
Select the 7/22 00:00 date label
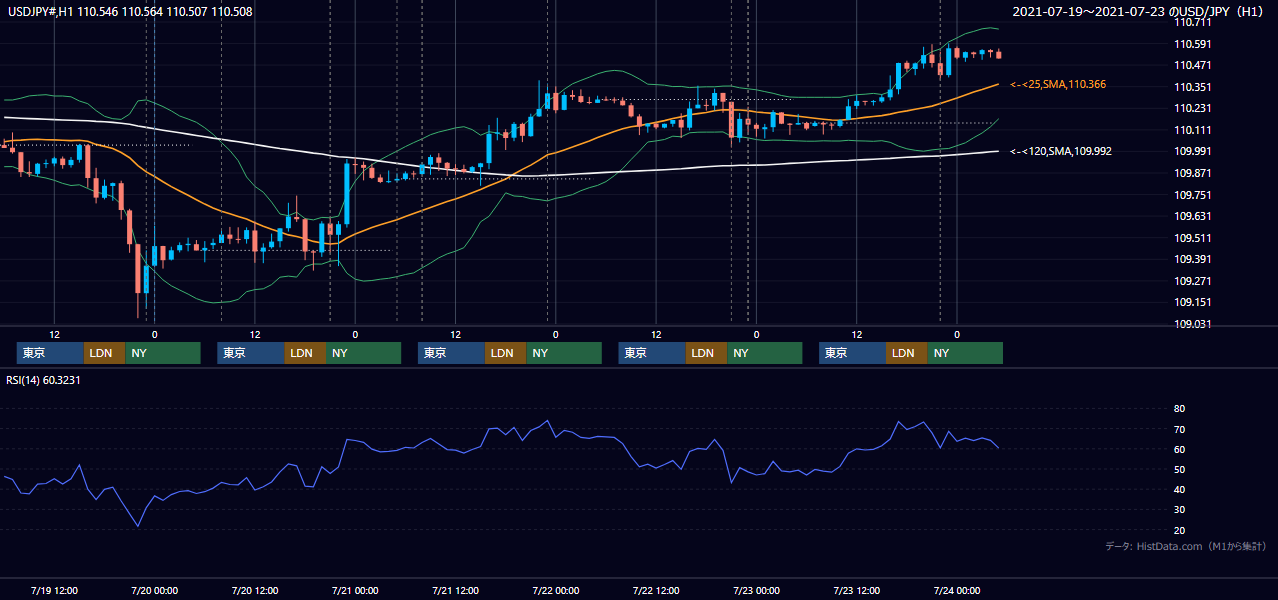tap(556, 590)
